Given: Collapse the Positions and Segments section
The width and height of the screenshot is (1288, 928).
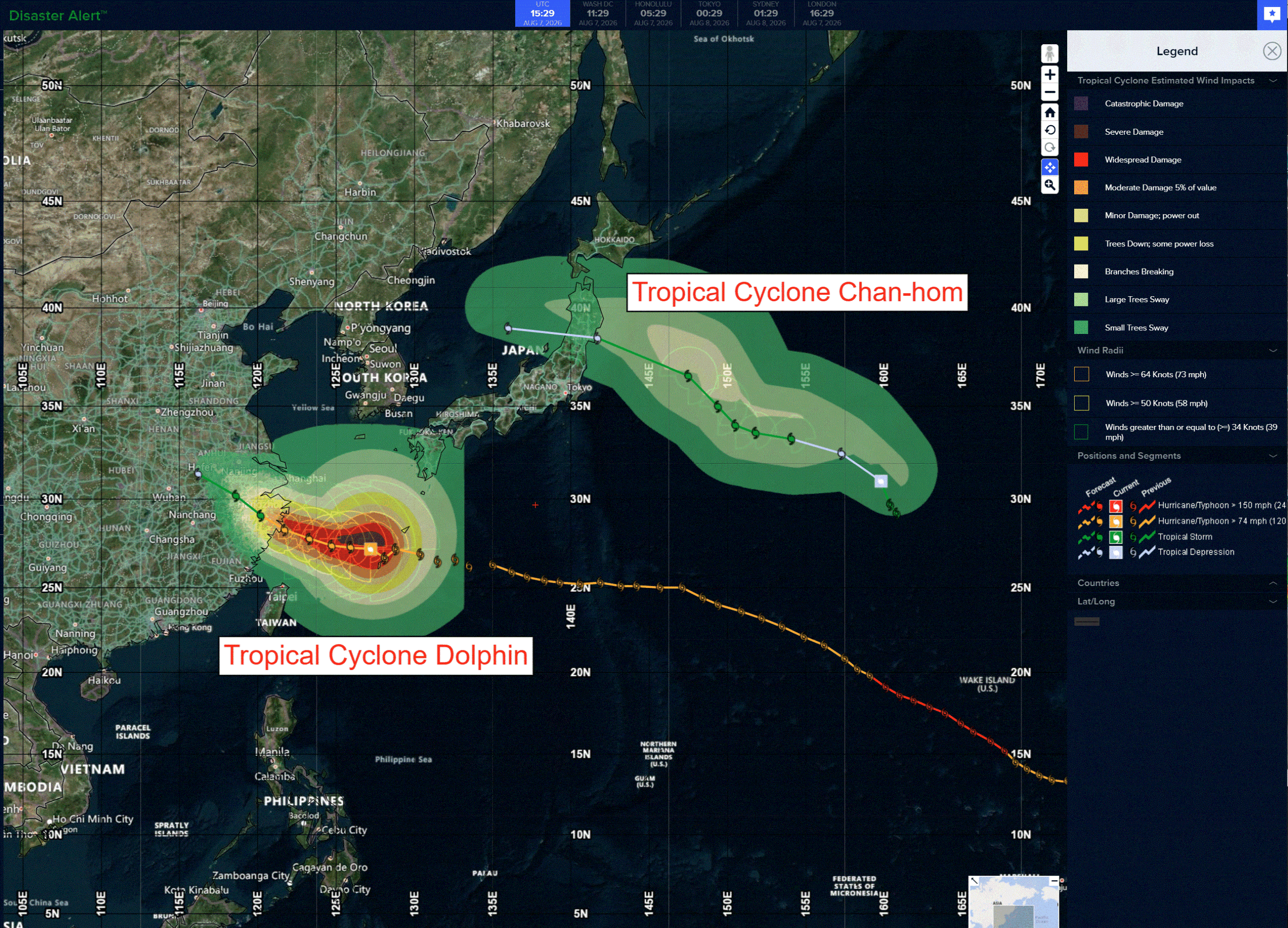Looking at the screenshot, I should pyautogui.click(x=1273, y=456).
